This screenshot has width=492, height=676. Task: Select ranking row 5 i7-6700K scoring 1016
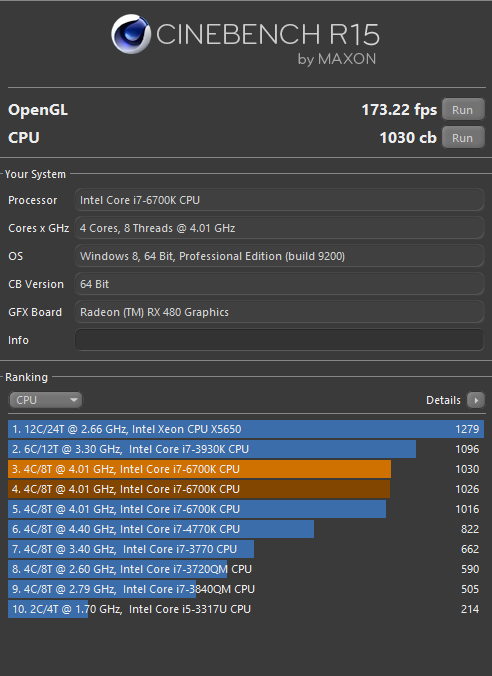click(x=246, y=509)
